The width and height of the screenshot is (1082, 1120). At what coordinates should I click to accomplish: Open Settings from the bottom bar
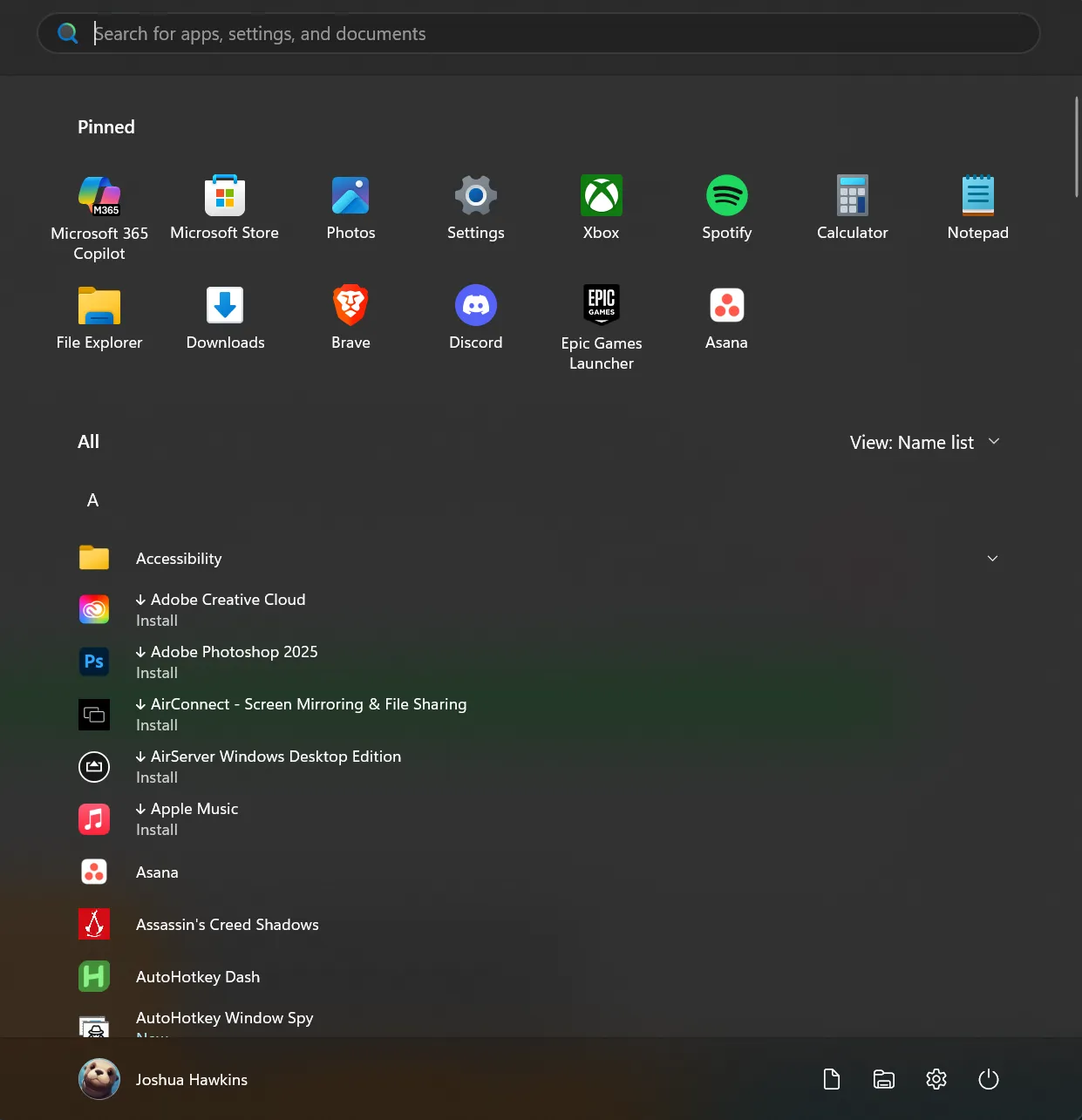(936, 1079)
